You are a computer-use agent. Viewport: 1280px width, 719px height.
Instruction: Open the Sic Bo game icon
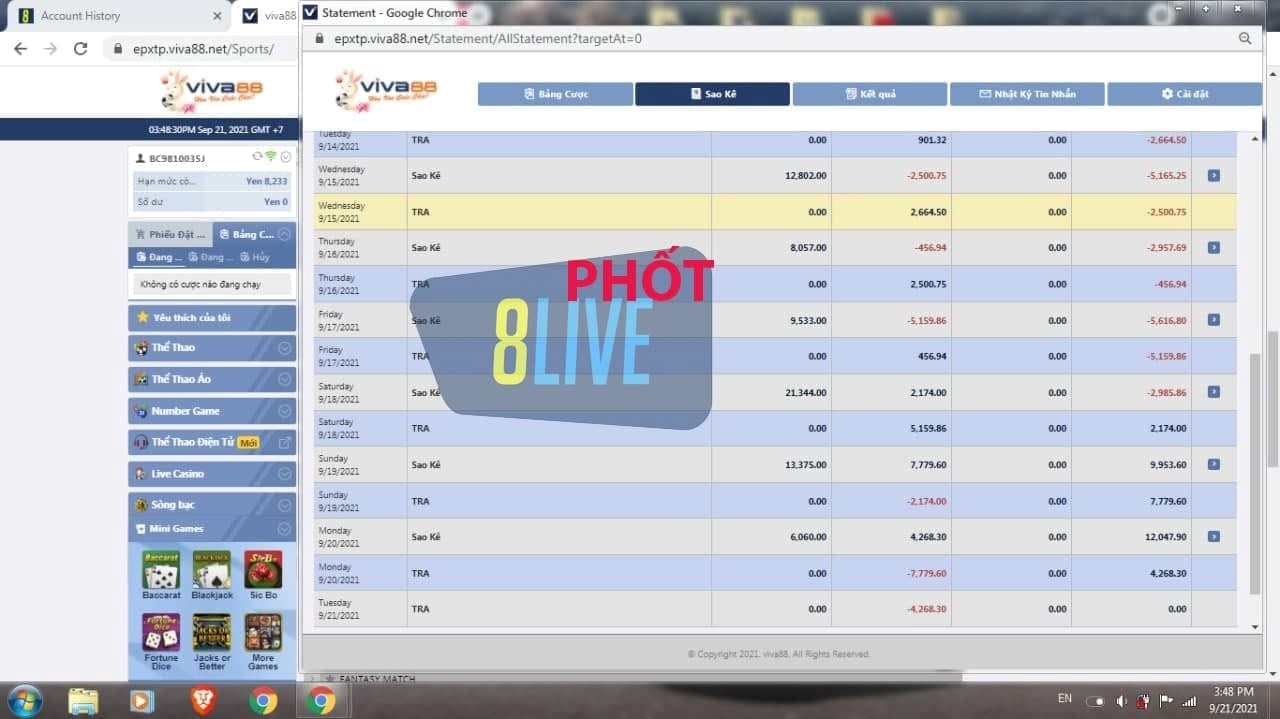[x=263, y=570]
